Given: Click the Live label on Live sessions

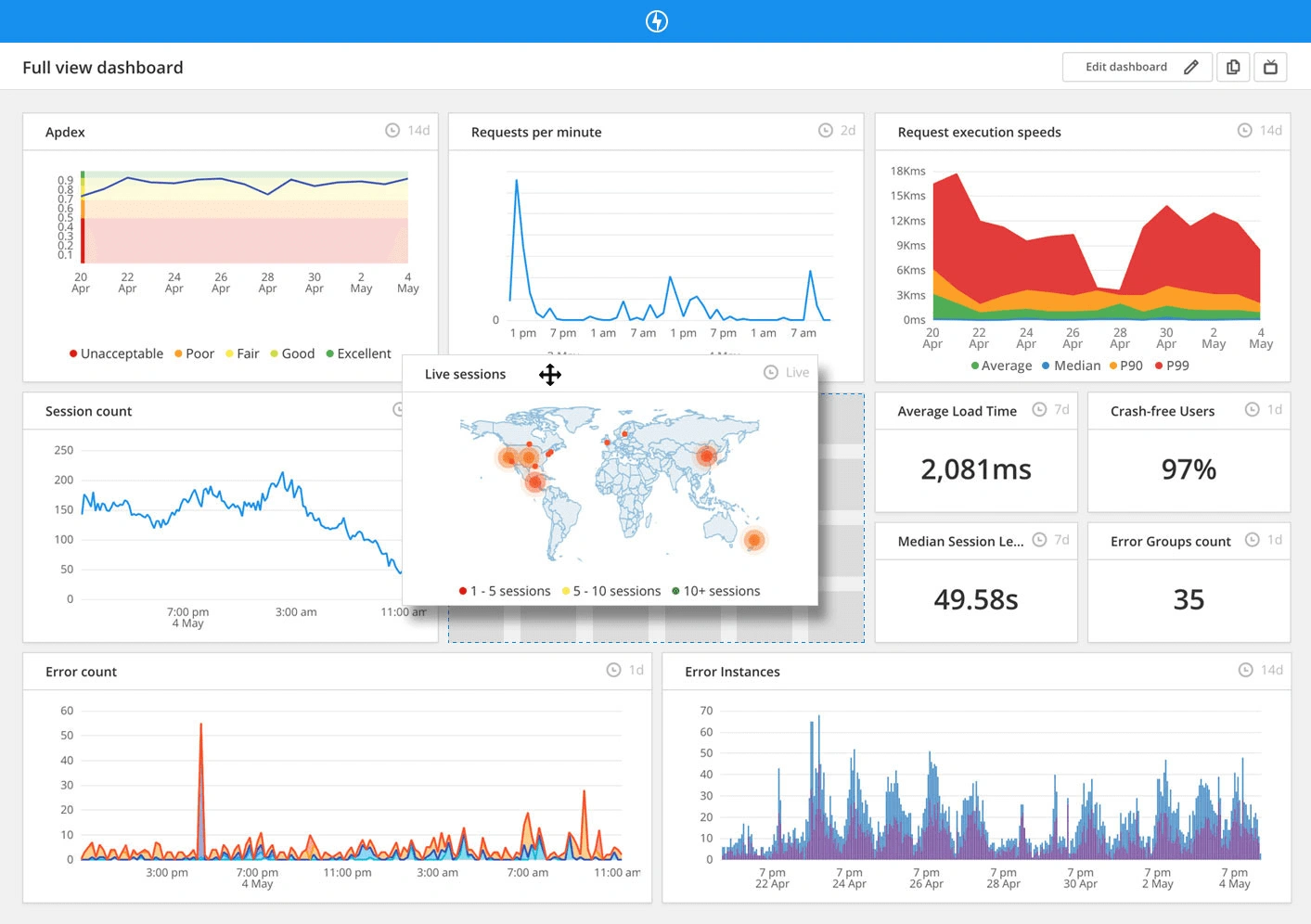Looking at the screenshot, I should tap(797, 373).
